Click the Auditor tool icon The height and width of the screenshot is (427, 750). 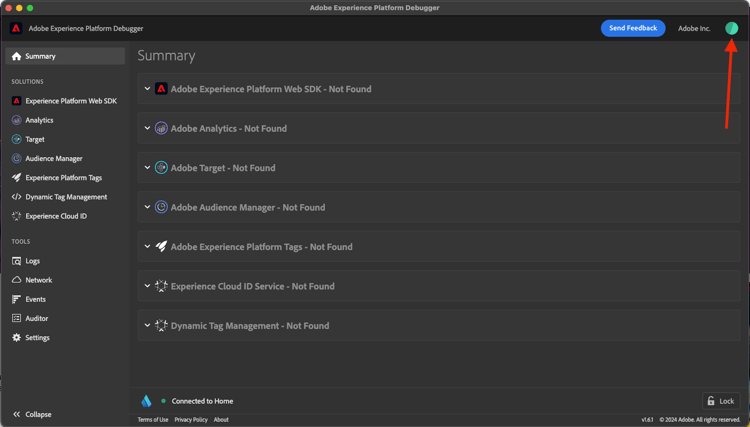click(16, 318)
